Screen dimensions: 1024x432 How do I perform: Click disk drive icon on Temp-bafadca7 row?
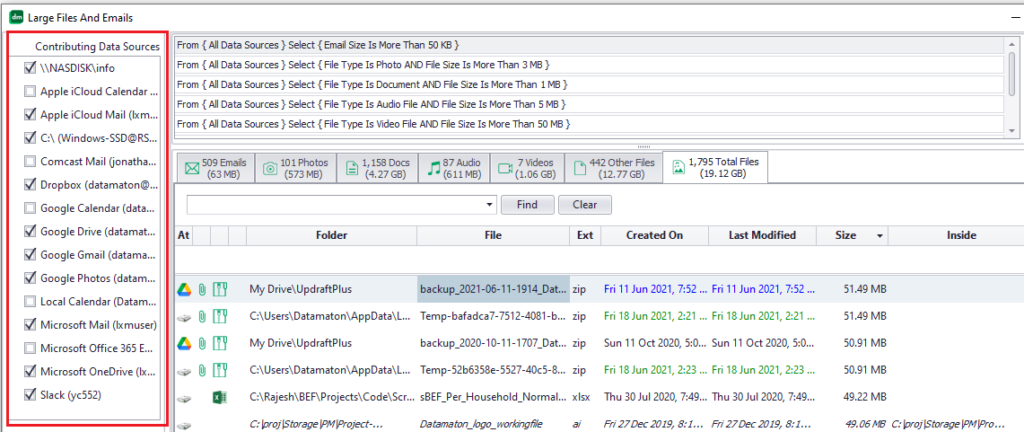tap(184, 316)
